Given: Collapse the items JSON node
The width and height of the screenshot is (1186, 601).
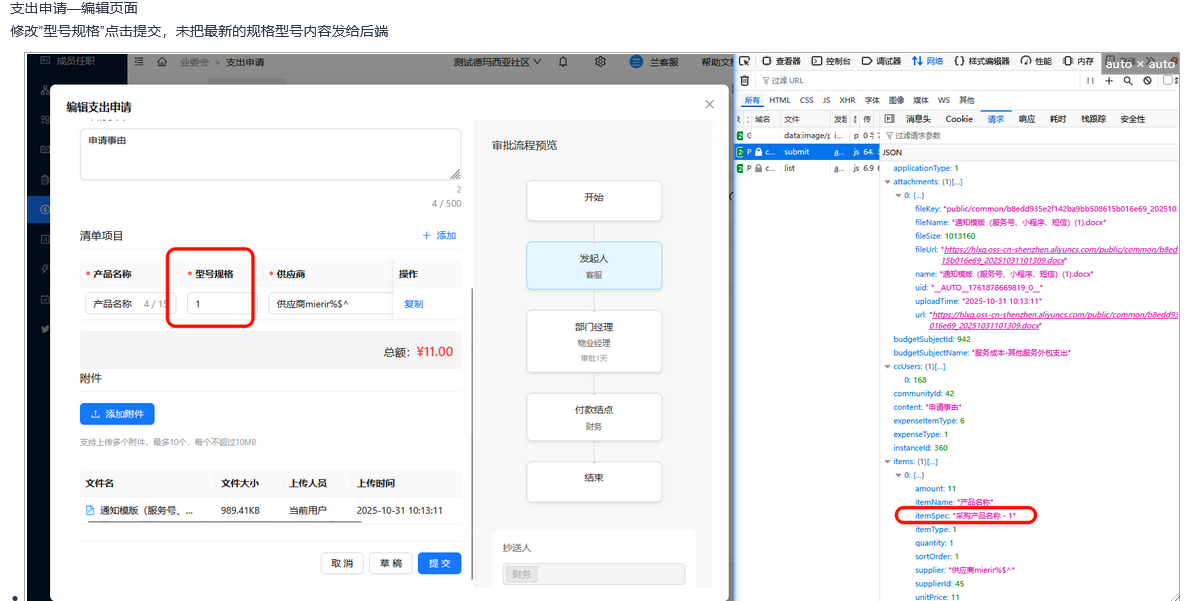Looking at the screenshot, I should [888, 462].
